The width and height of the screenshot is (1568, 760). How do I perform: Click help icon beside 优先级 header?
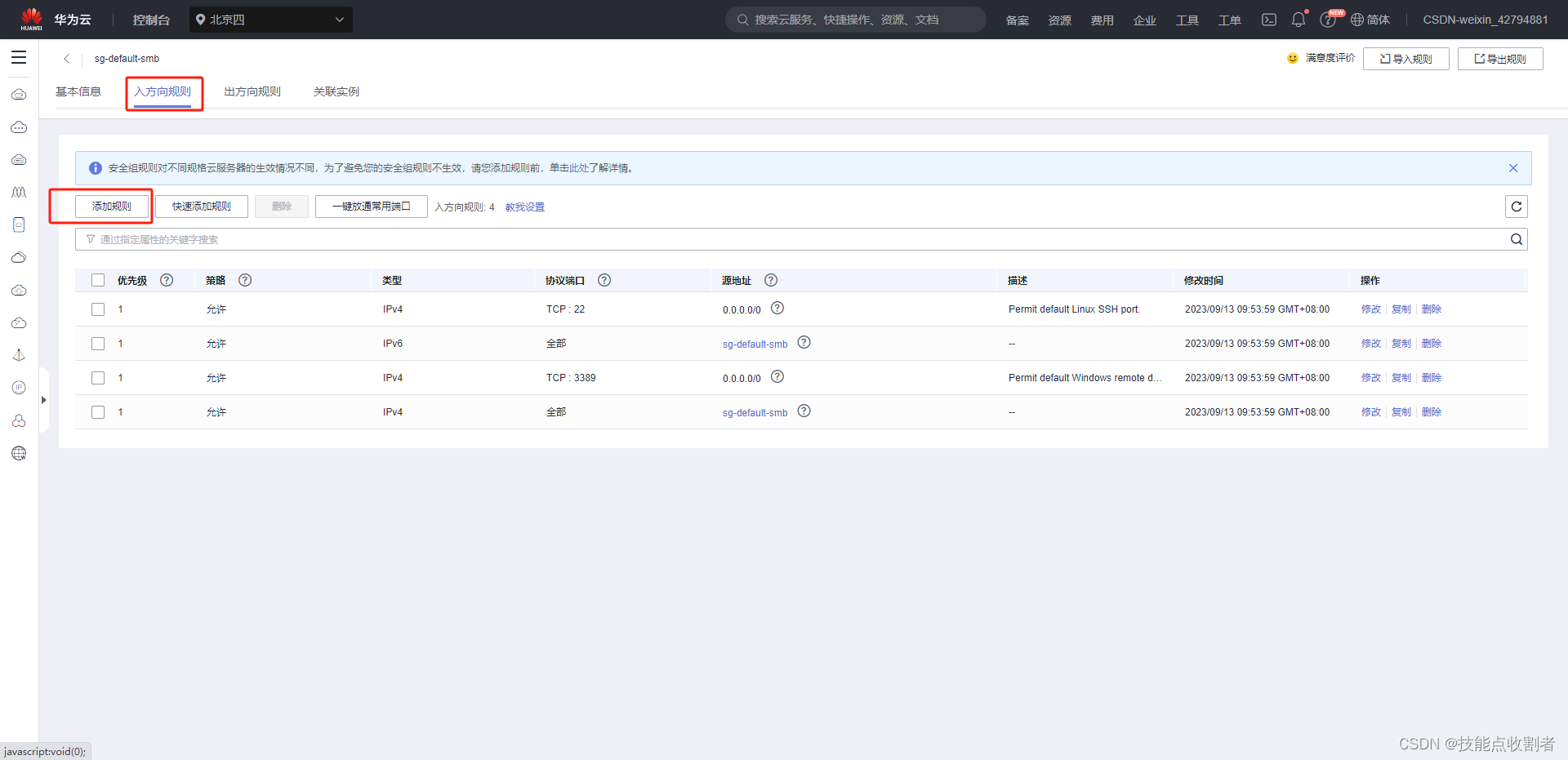click(167, 280)
